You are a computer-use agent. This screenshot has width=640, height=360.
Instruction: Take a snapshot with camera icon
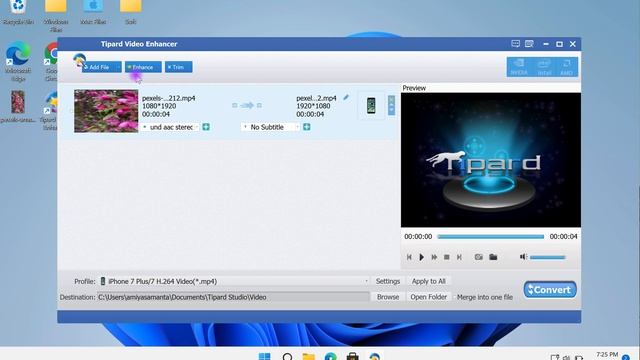[478, 257]
